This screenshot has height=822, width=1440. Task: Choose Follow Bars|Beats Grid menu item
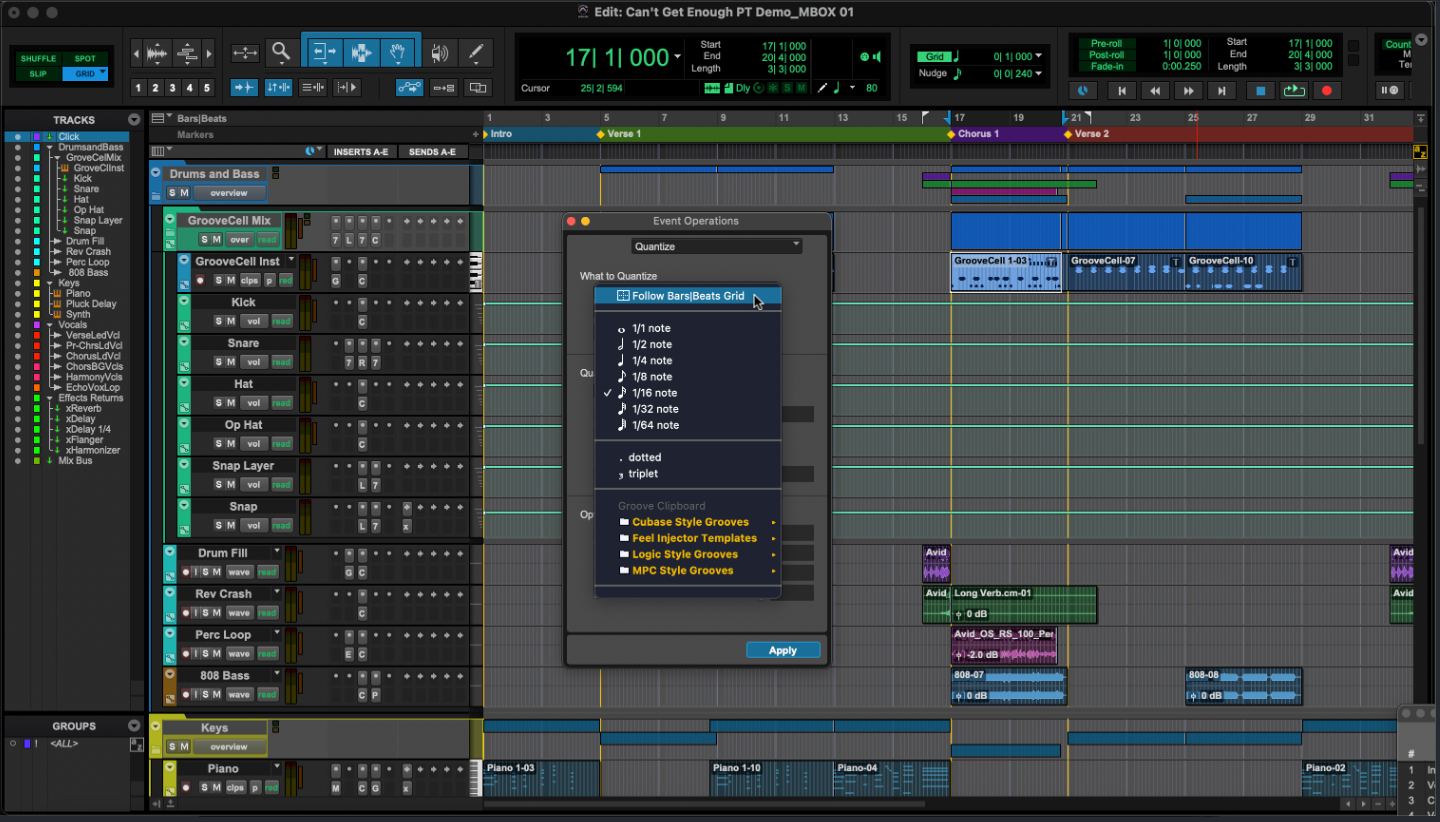pyautogui.click(x=687, y=296)
